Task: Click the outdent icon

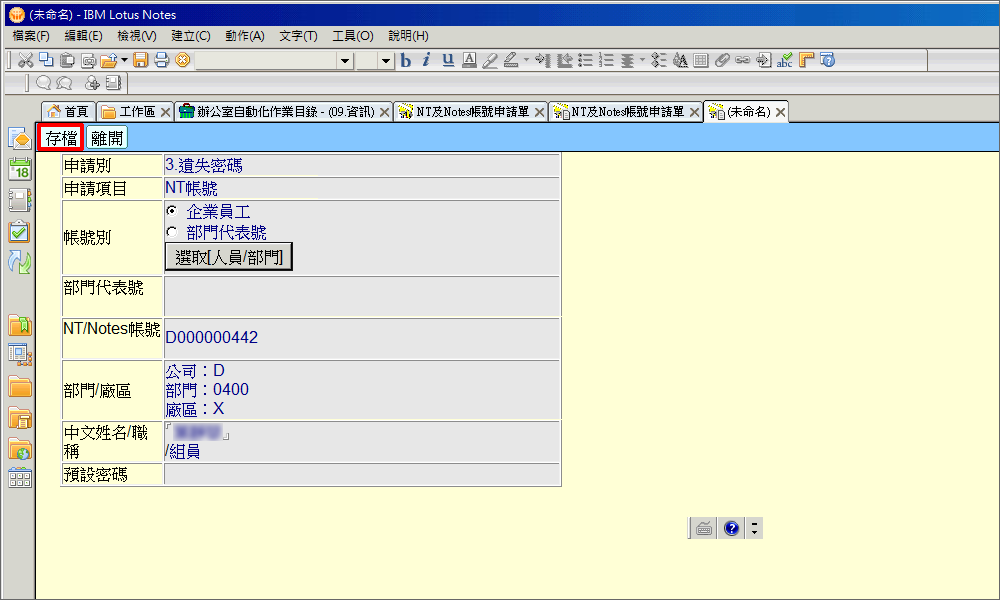Action: pyautogui.click(x=564, y=60)
